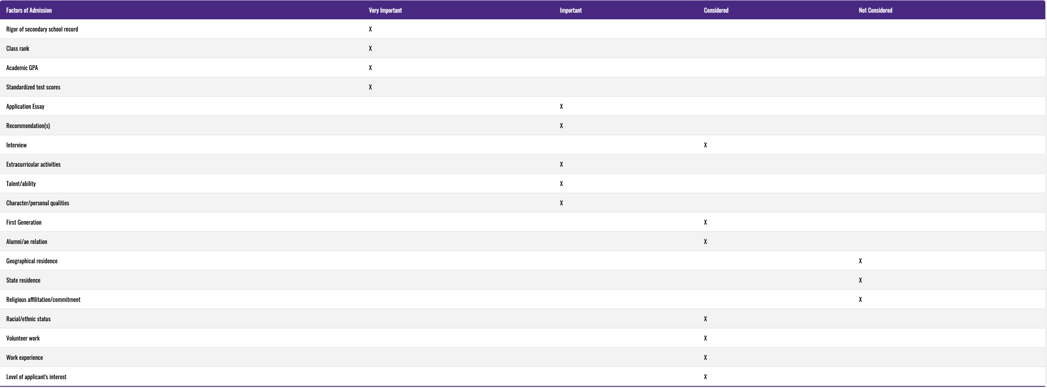Click the X mark in the Work experience row

click(705, 359)
